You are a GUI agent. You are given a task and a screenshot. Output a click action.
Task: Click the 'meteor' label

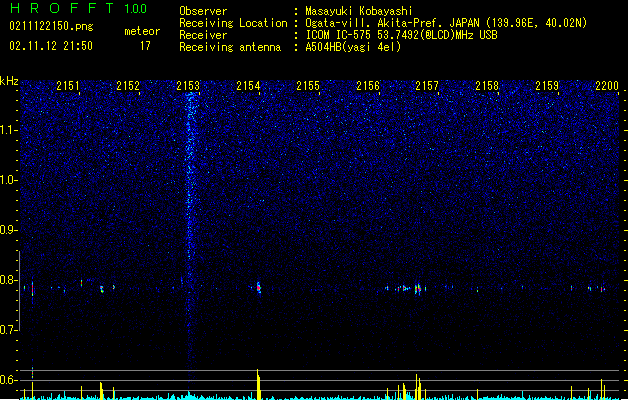pos(142,31)
